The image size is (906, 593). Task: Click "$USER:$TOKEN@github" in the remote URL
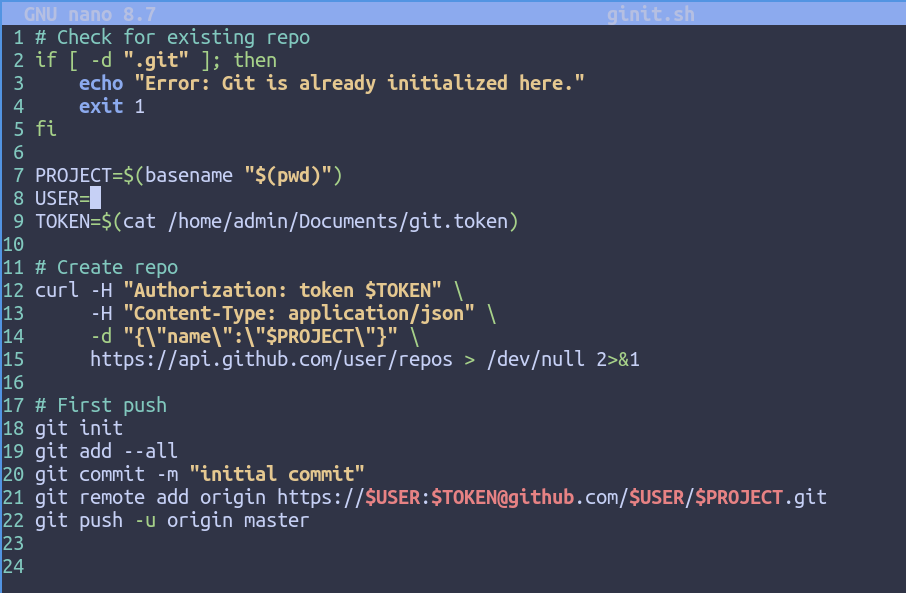coord(470,498)
